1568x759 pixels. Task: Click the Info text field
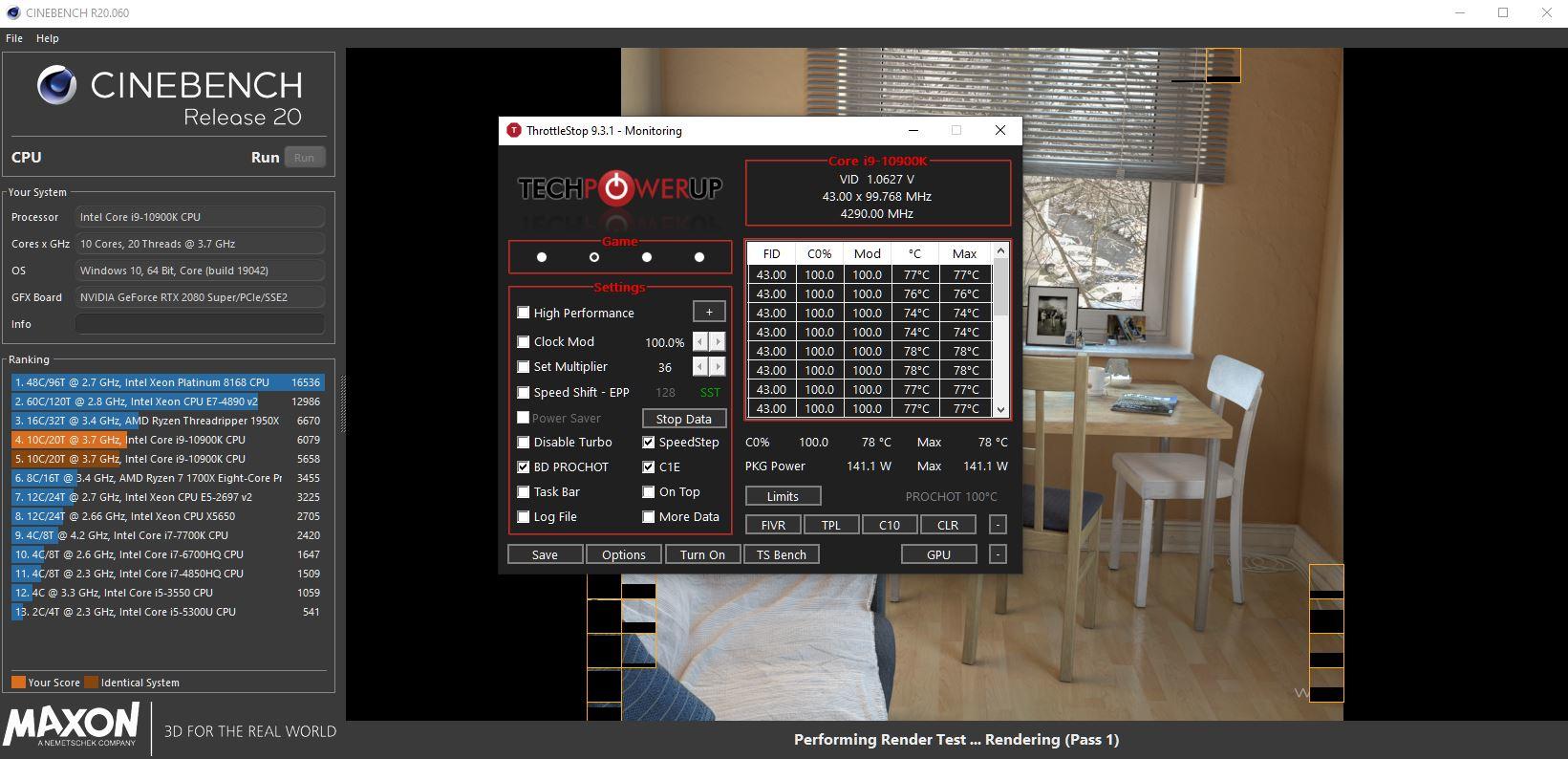(x=199, y=324)
